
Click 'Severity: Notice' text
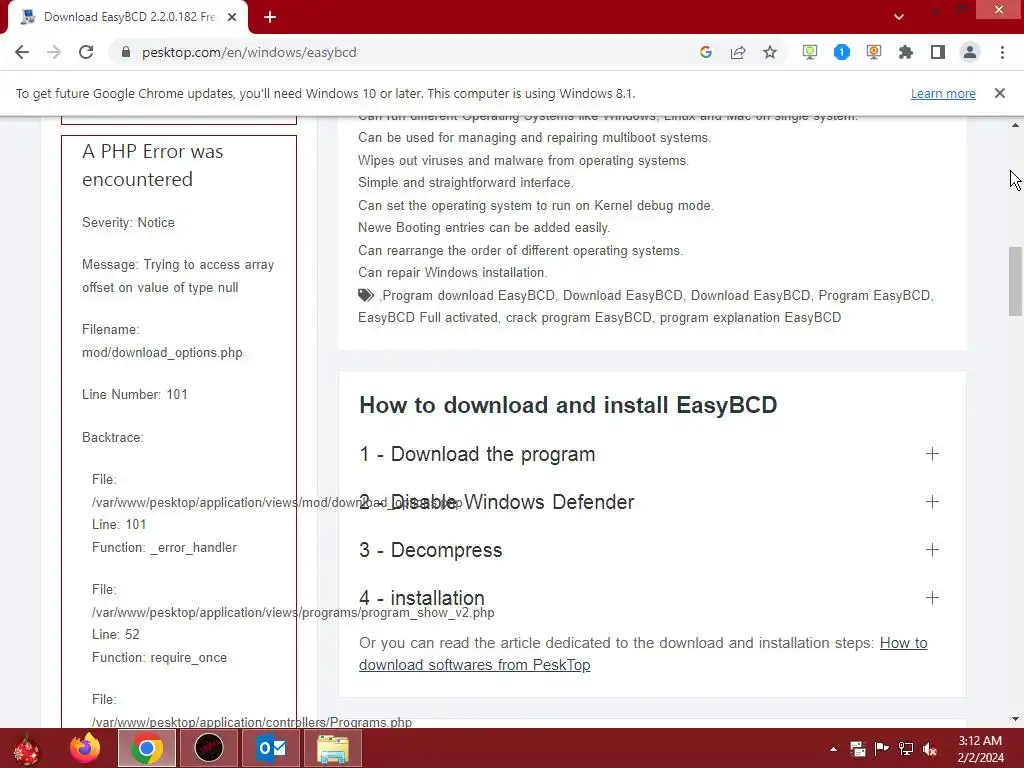point(128,223)
